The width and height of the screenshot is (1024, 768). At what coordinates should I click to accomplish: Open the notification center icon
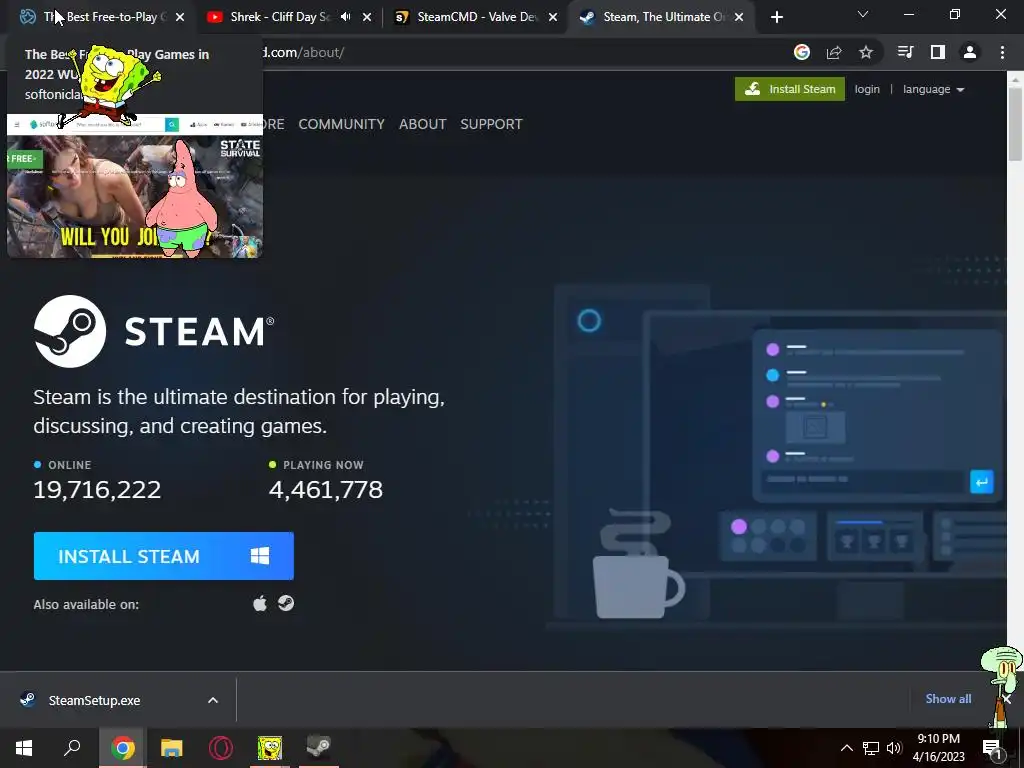[x=993, y=748]
